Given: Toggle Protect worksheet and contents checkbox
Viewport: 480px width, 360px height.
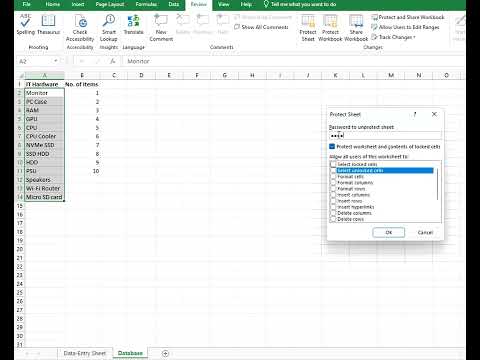Looking at the screenshot, I should [332, 147].
